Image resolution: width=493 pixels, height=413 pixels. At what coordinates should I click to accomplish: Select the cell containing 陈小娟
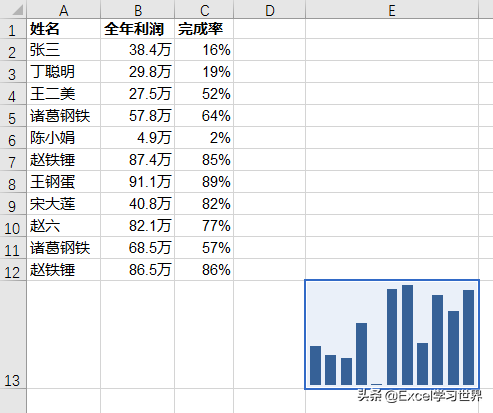click(x=64, y=138)
